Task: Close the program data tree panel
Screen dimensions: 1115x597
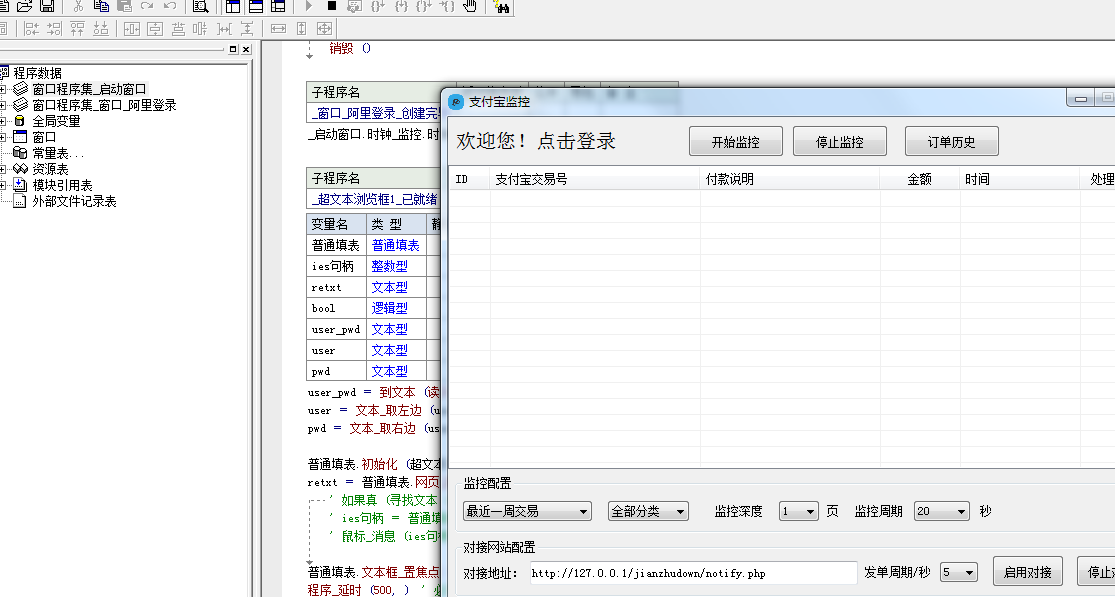Action: pos(246,49)
